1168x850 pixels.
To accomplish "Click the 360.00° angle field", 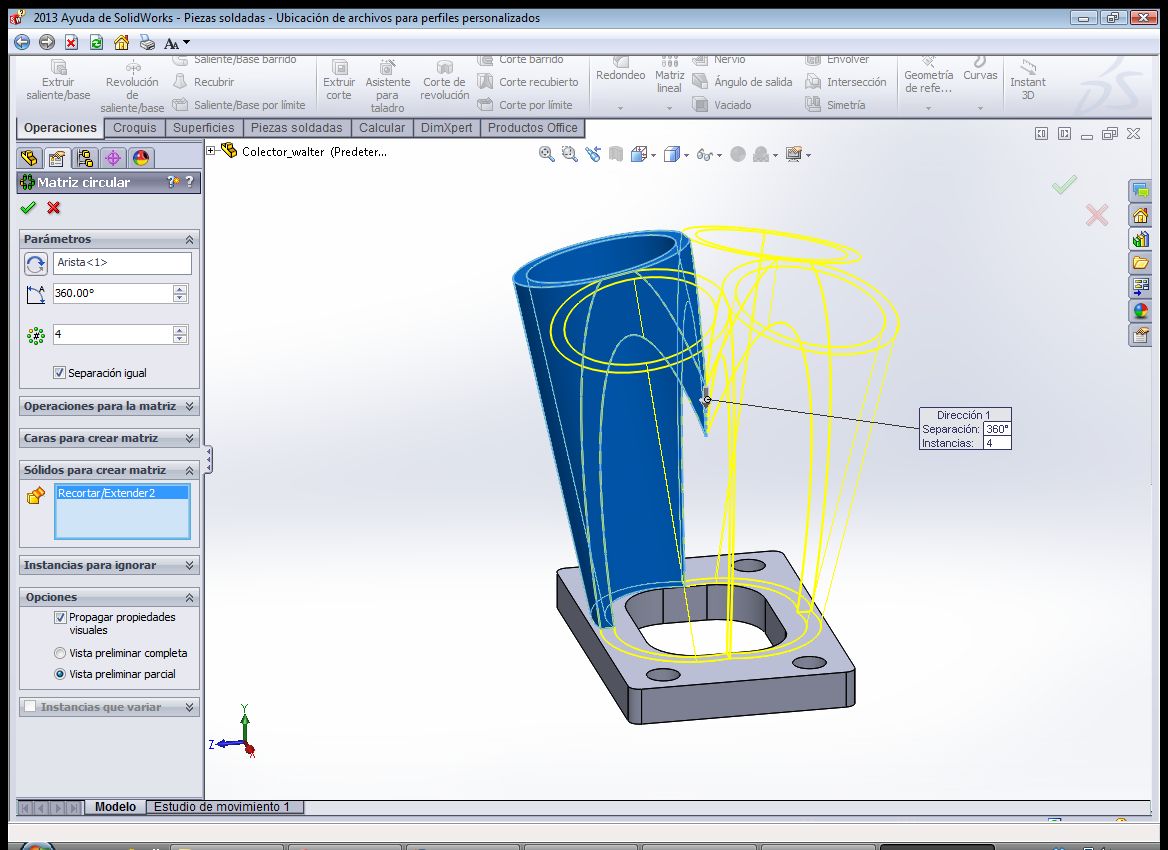I will point(113,294).
